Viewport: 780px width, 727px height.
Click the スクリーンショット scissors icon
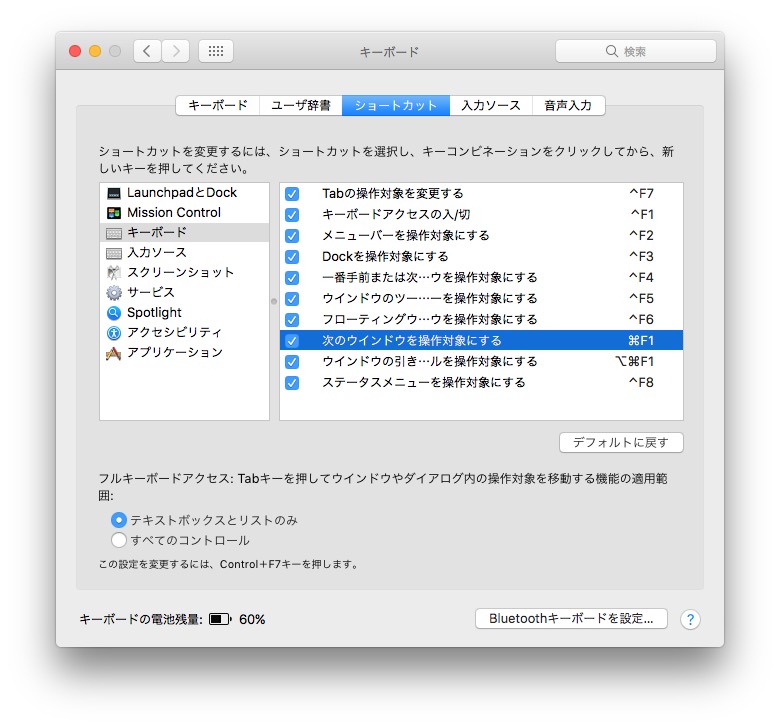pyautogui.click(x=114, y=273)
